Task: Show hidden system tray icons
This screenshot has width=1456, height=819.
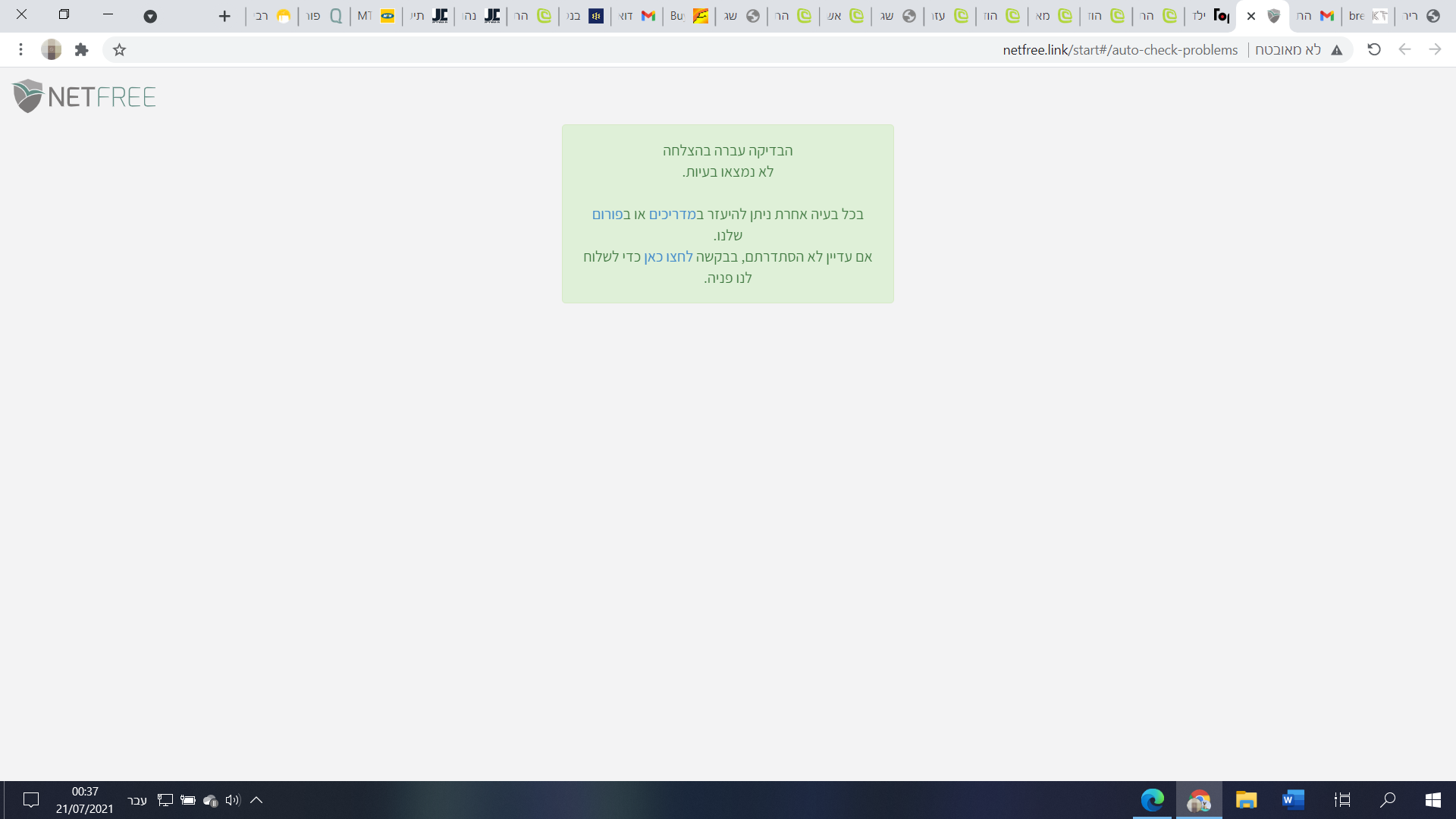Action: (x=256, y=800)
